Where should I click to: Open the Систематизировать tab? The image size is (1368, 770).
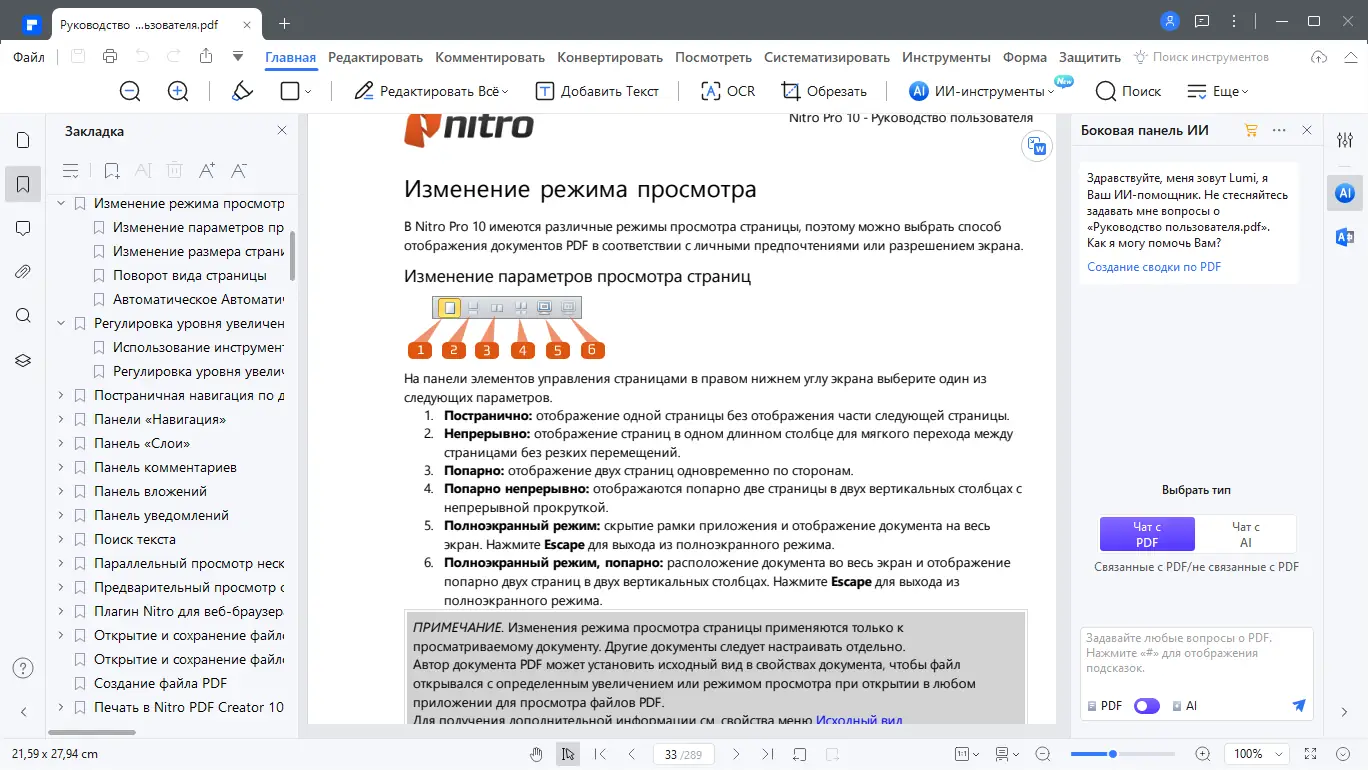[x=827, y=57]
